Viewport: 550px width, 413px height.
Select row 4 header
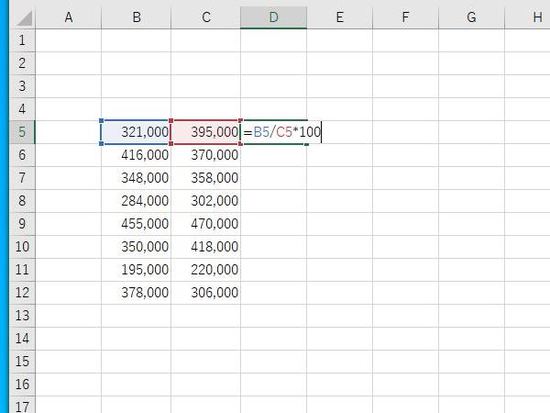(x=22, y=109)
